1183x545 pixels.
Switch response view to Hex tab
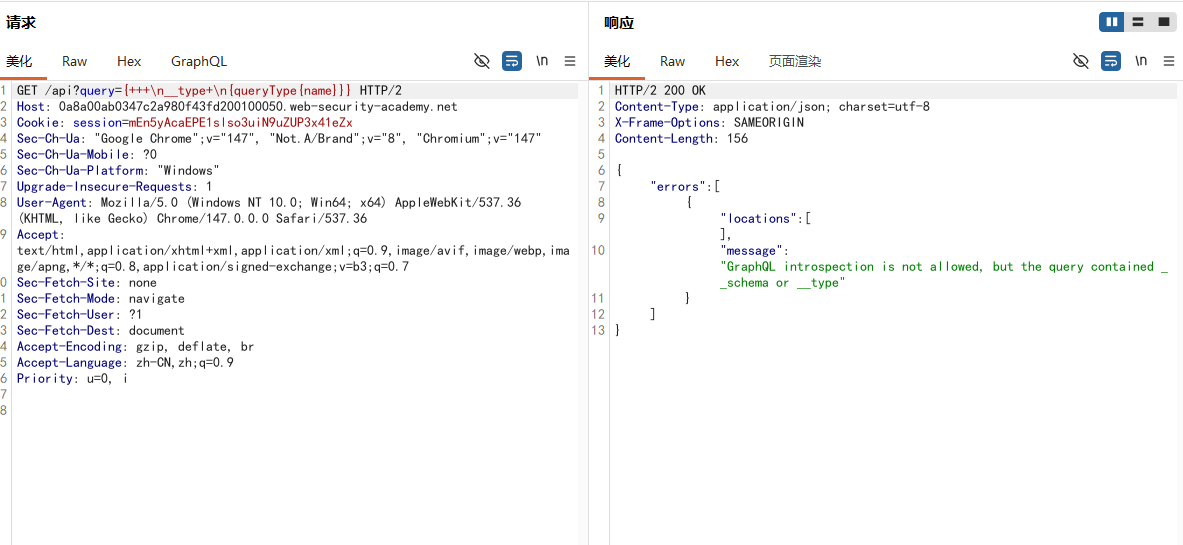(x=727, y=62)
